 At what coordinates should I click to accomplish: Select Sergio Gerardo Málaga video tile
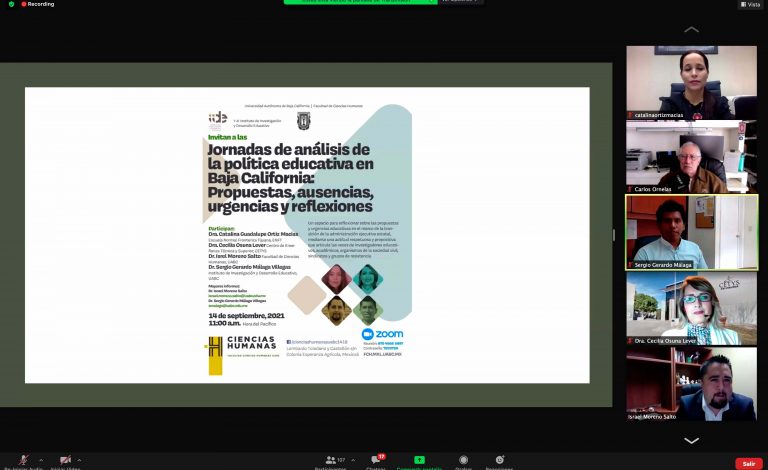[x=691, y=231]
